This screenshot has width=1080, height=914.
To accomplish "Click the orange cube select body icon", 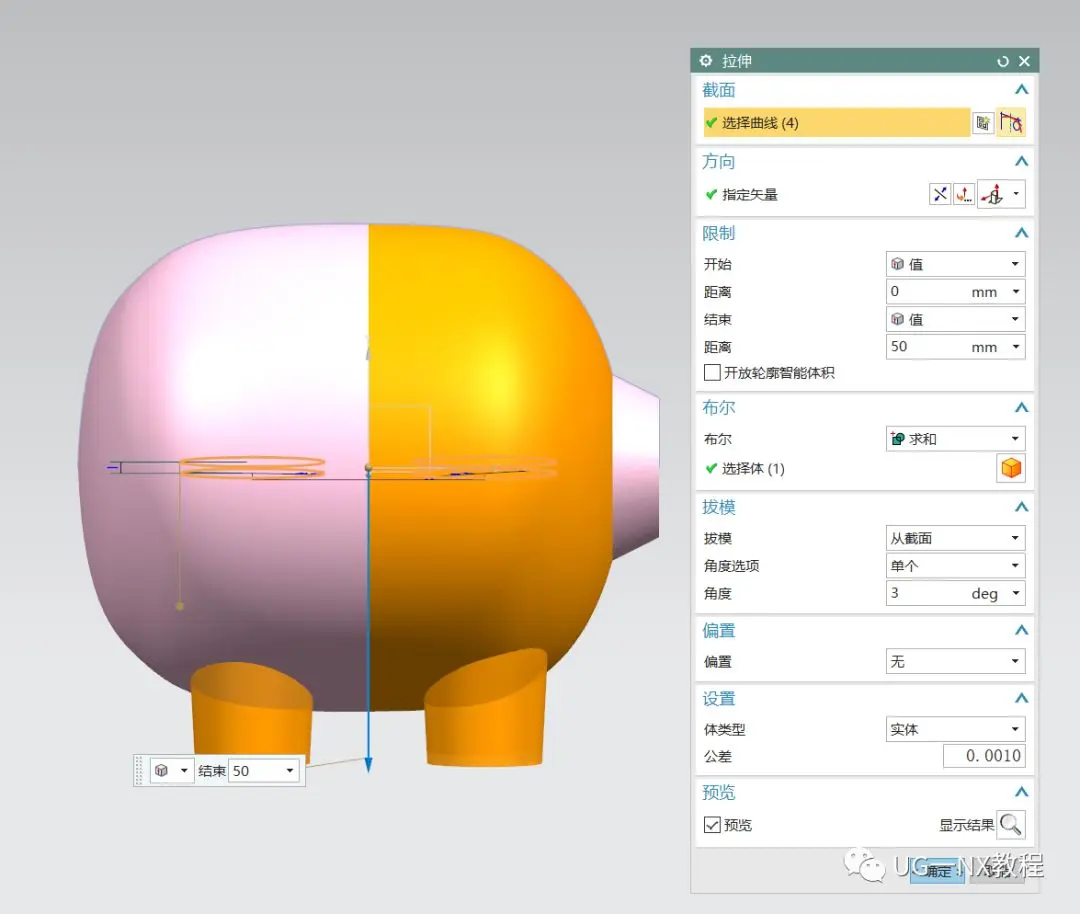I will [1011, 468].
